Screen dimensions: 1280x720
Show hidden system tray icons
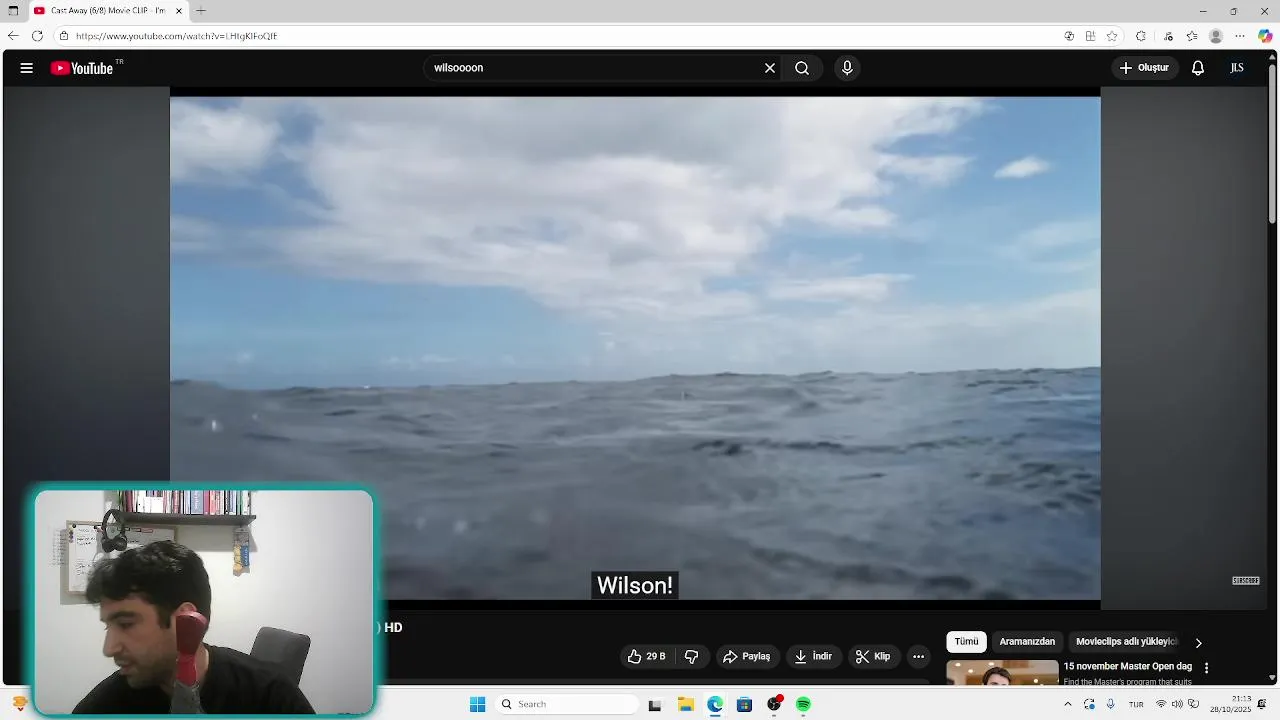click(x=1067, y=704)
